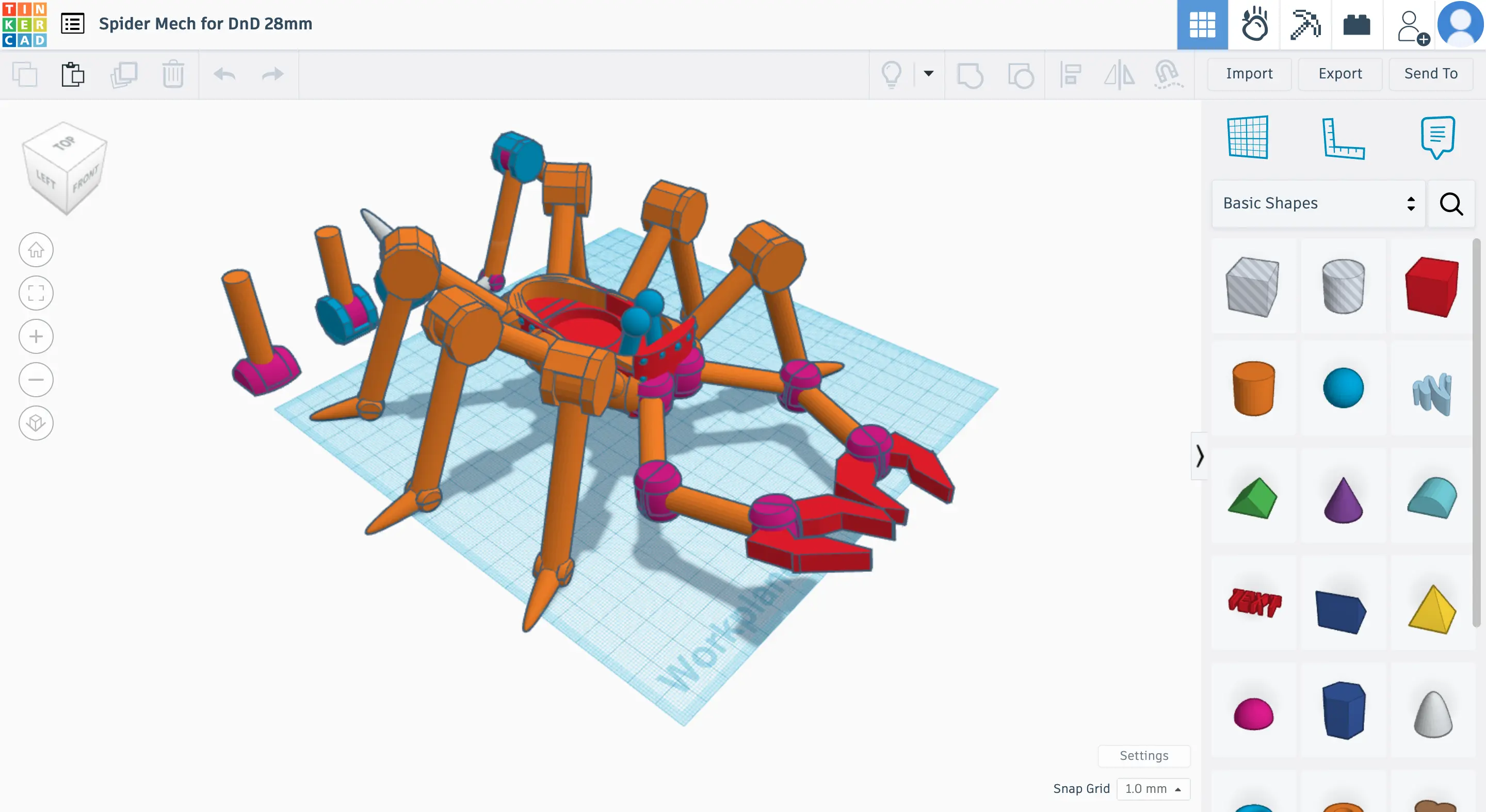This screenshot has width=1486, height=812.
Task: Open the Sim Lab apple icon
Action: (x=1254, y=25)
